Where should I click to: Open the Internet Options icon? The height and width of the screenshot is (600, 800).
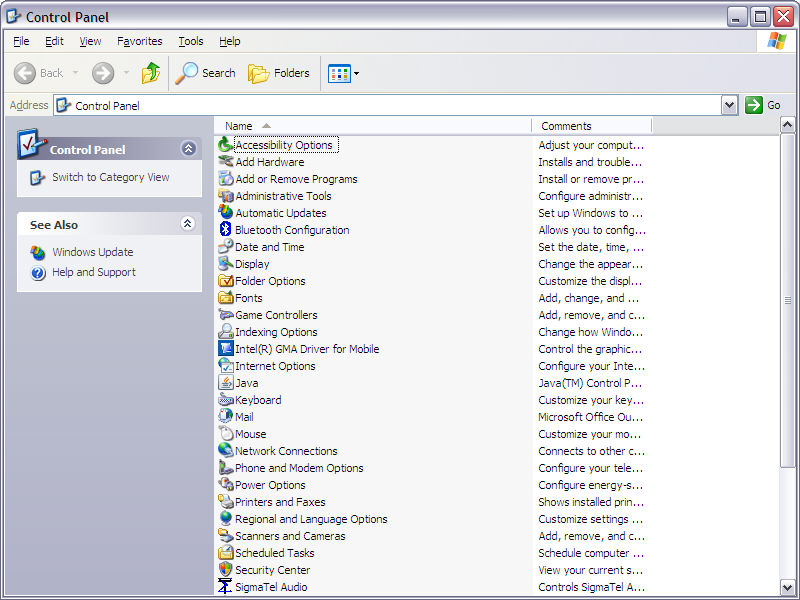(x=226, y=366)
